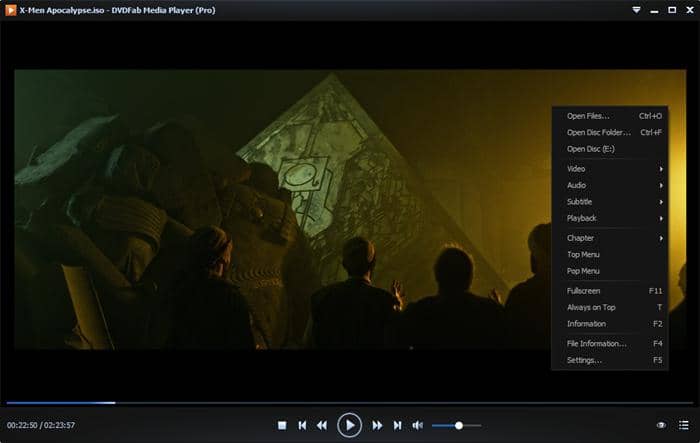Viewport: 700px width, 443px height.
Task: Choose Open Disc (E:) option
Action: point(610,149)
